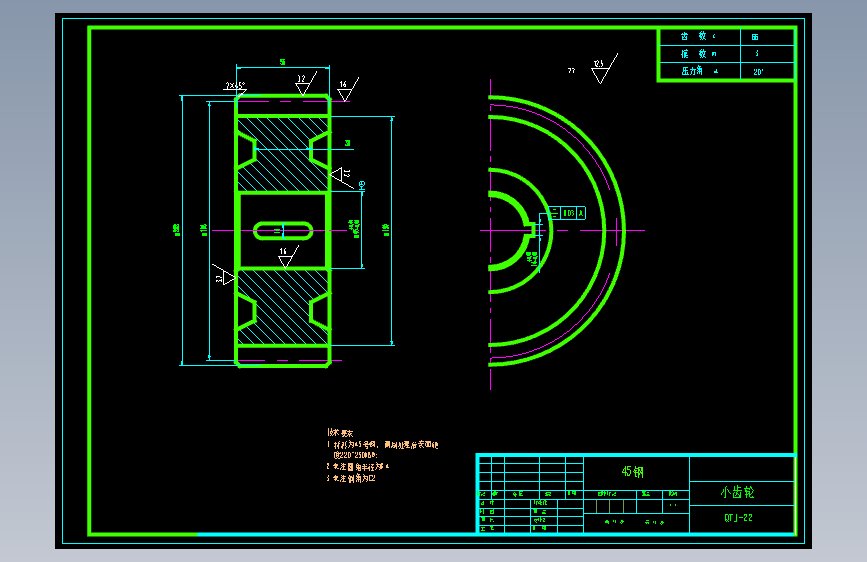The image size is (867, 562).
Task: Select the roughness symbol on gear's right face
Action: pyautogui.click(x=342, y=177)
